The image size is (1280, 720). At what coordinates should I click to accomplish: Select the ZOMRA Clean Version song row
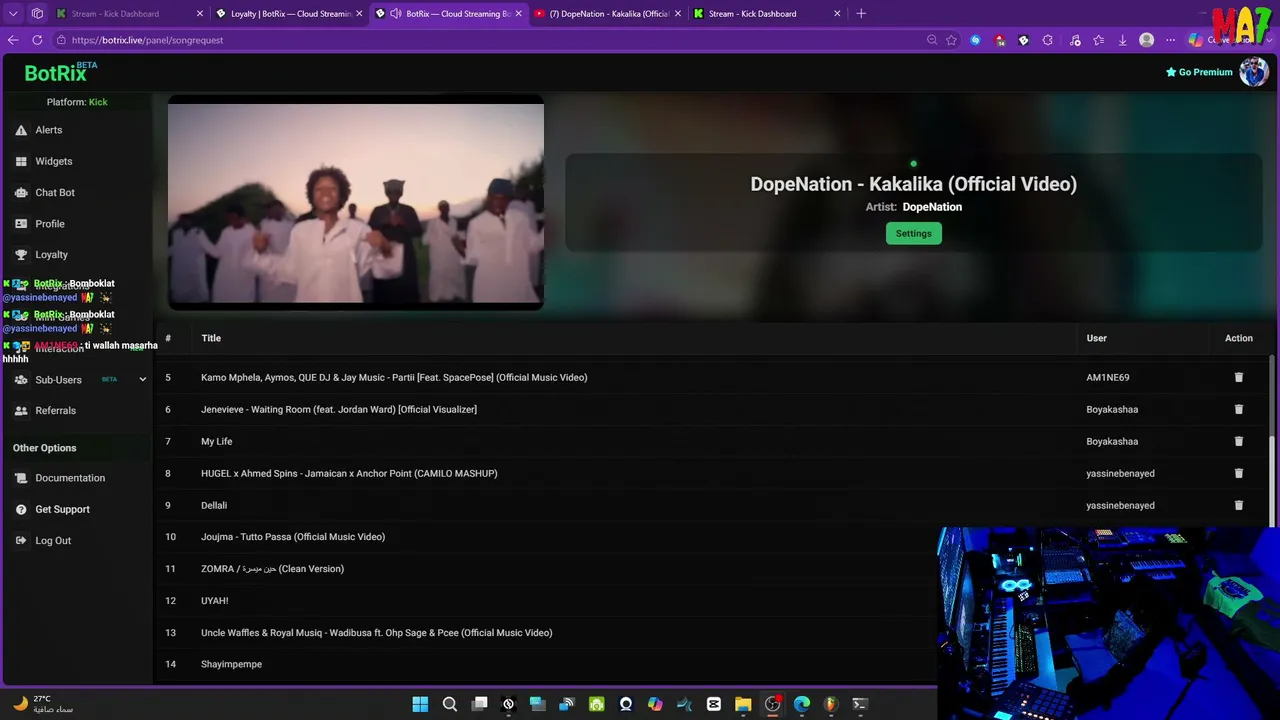(545, 569)
